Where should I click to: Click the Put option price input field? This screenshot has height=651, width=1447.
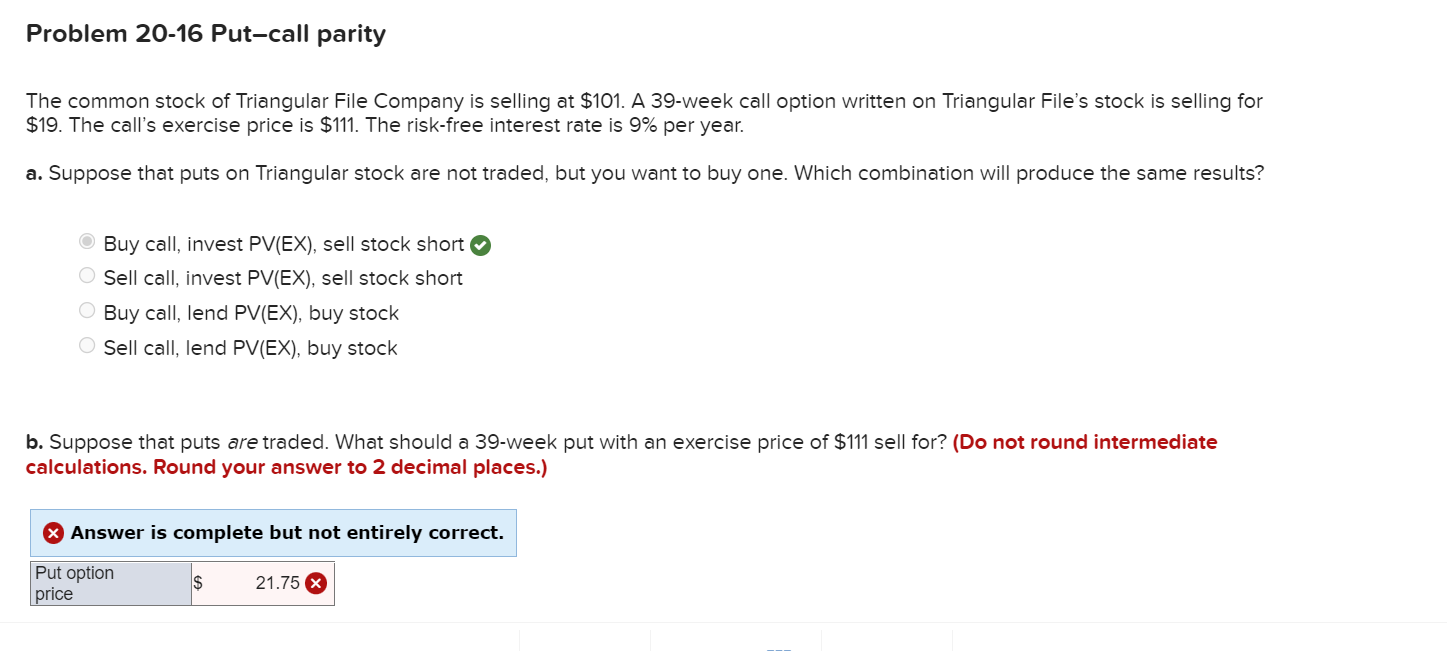[260, 582]
